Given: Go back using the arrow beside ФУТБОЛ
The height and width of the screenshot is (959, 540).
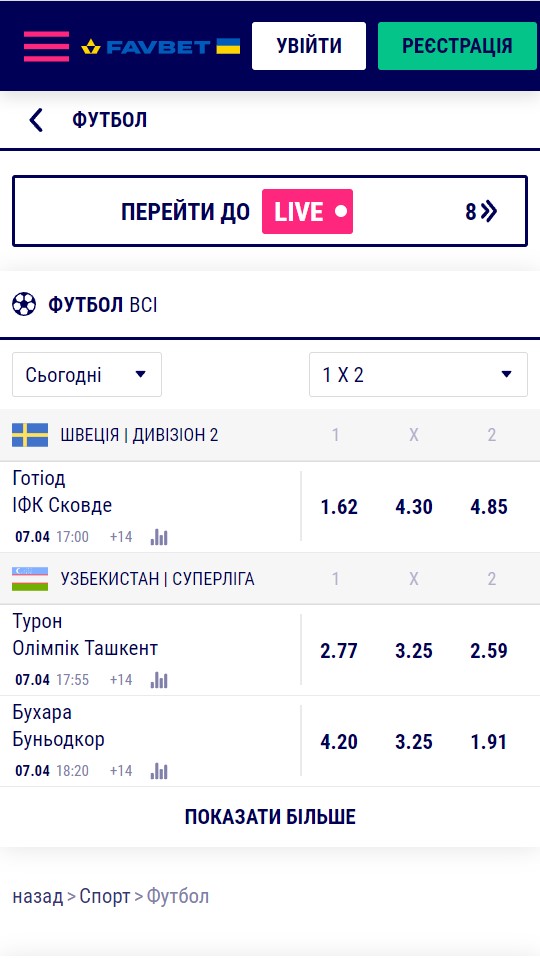Looking at the screenshot, I should 36,120.
